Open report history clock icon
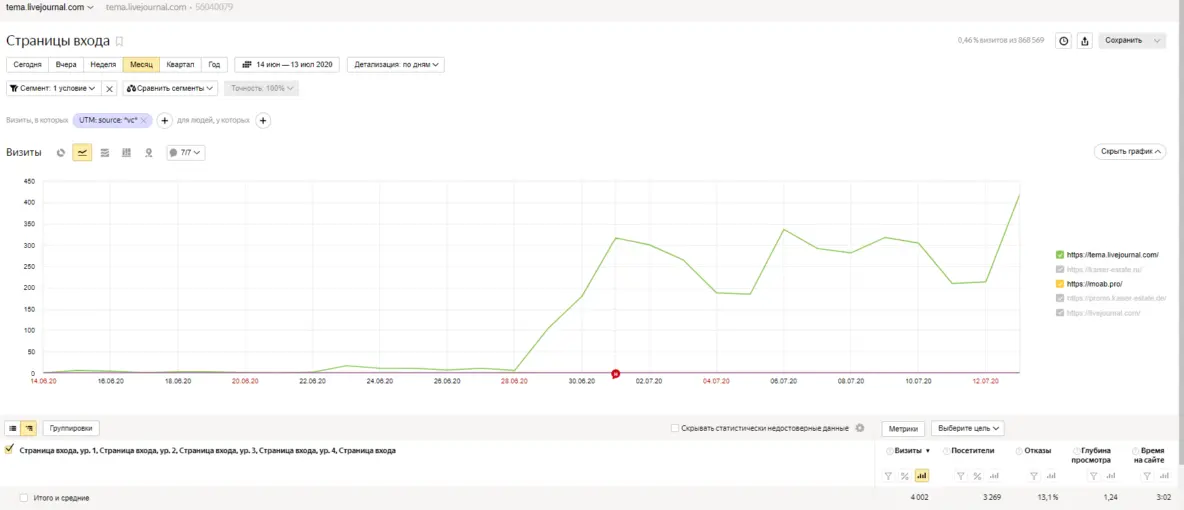 coord(1063,41)
